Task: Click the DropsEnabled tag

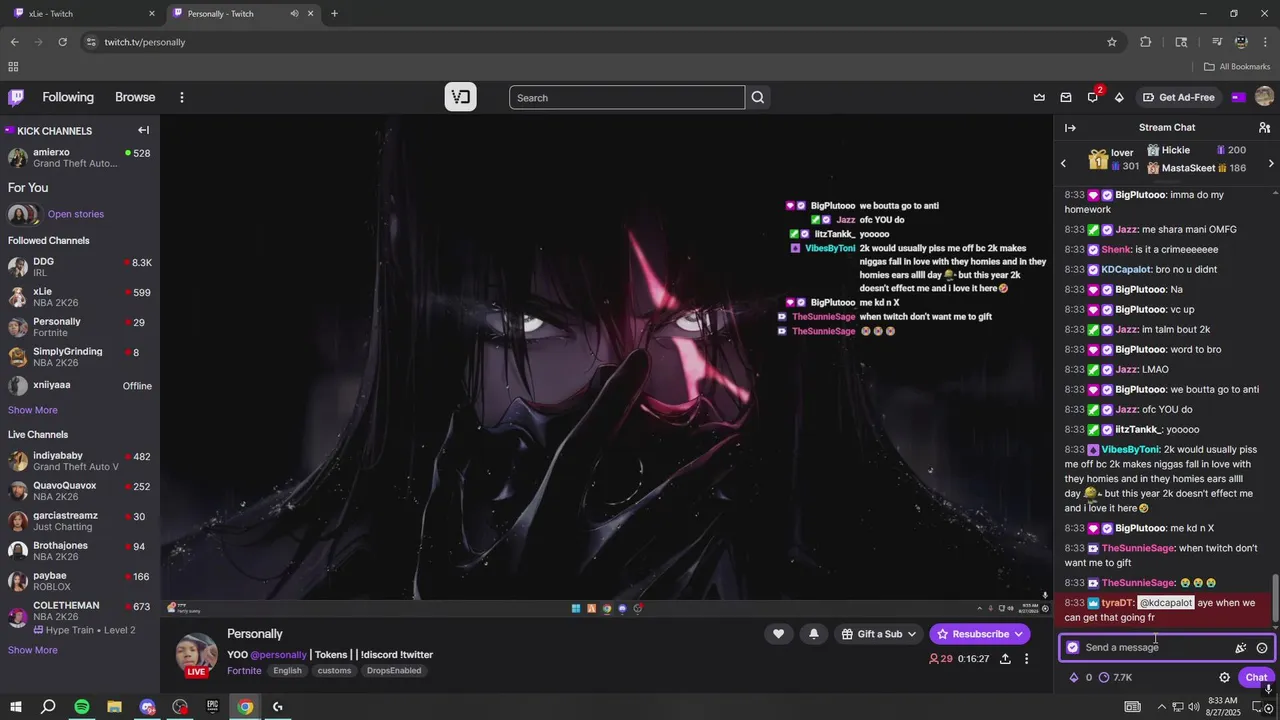Action: 394,671
